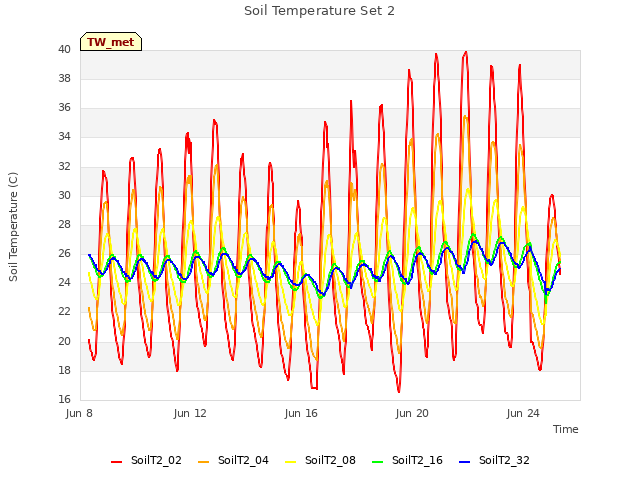Click the Soil Temperature (C) axis label

coord(13,227)
